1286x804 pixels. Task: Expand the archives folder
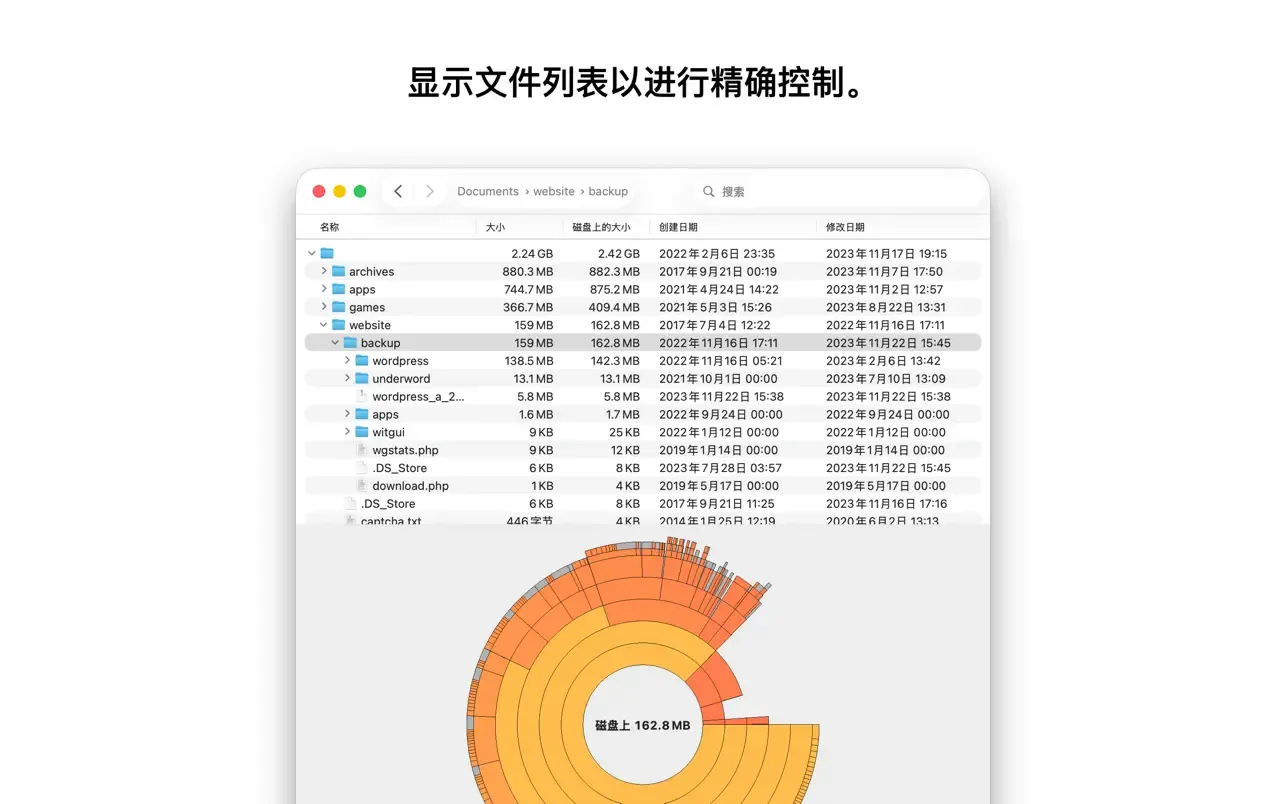click(324, 272)
